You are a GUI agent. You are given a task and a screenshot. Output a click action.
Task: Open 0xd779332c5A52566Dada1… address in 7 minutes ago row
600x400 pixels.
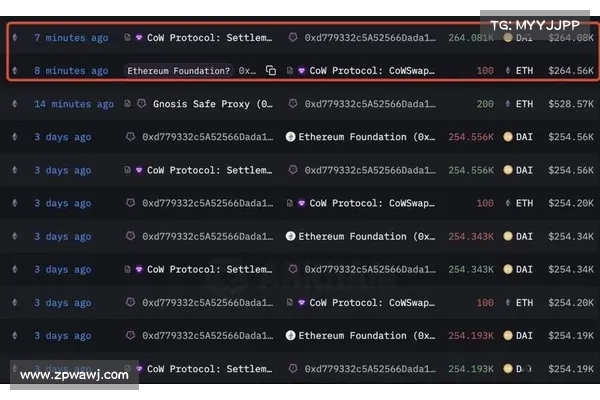pyautogui.click(x=370, y=38)
